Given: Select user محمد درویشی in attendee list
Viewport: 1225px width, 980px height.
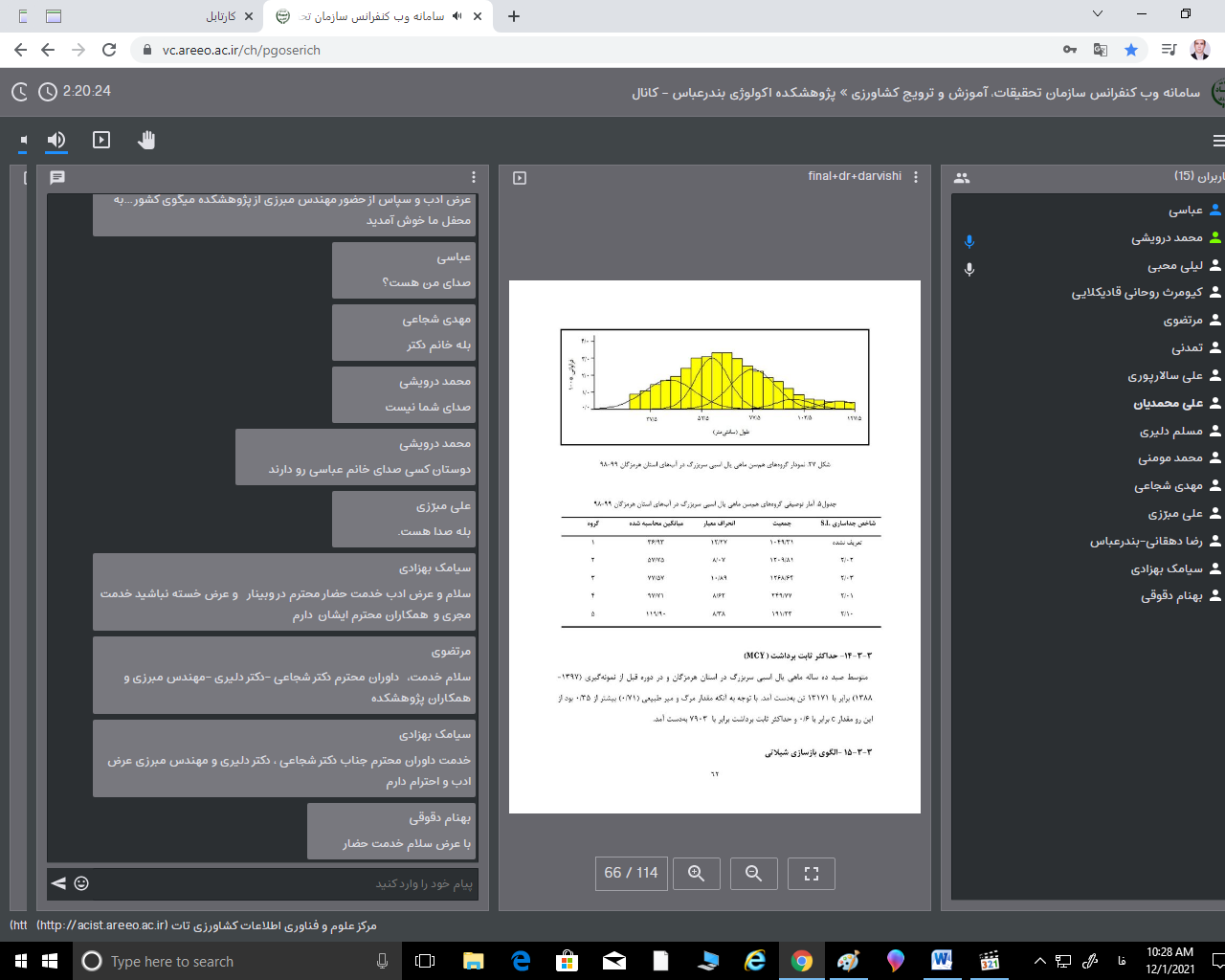Looking at the screenshot, I should [1167, 237].
